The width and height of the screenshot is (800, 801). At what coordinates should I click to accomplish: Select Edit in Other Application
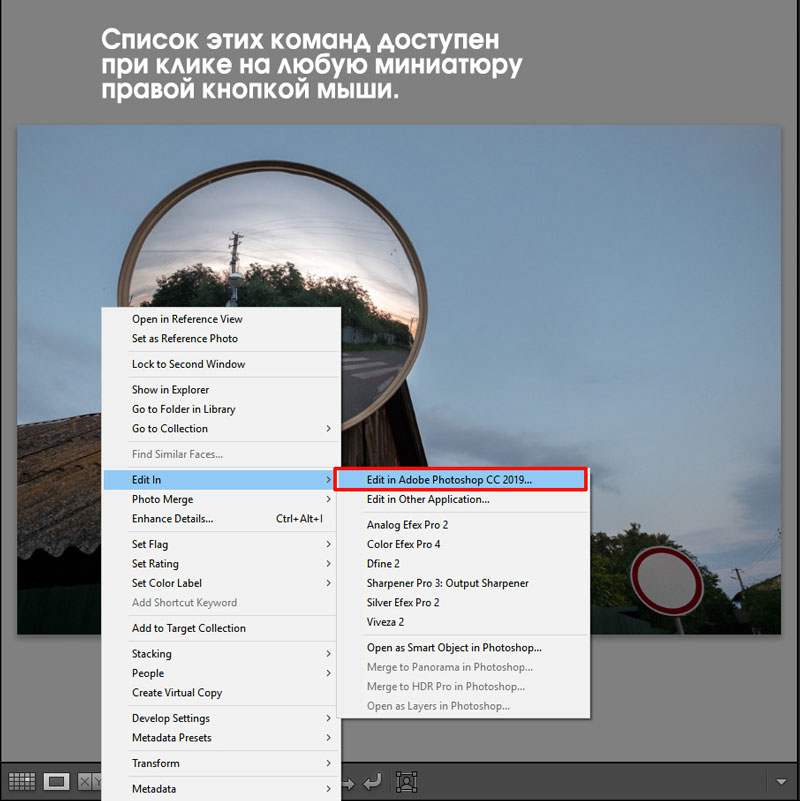pyautogui.click(x=463, y=499)
